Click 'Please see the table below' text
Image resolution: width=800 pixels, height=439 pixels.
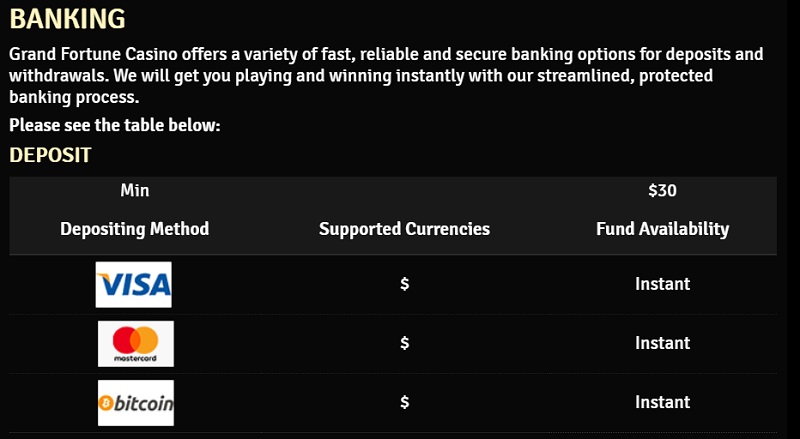[115, 125]
